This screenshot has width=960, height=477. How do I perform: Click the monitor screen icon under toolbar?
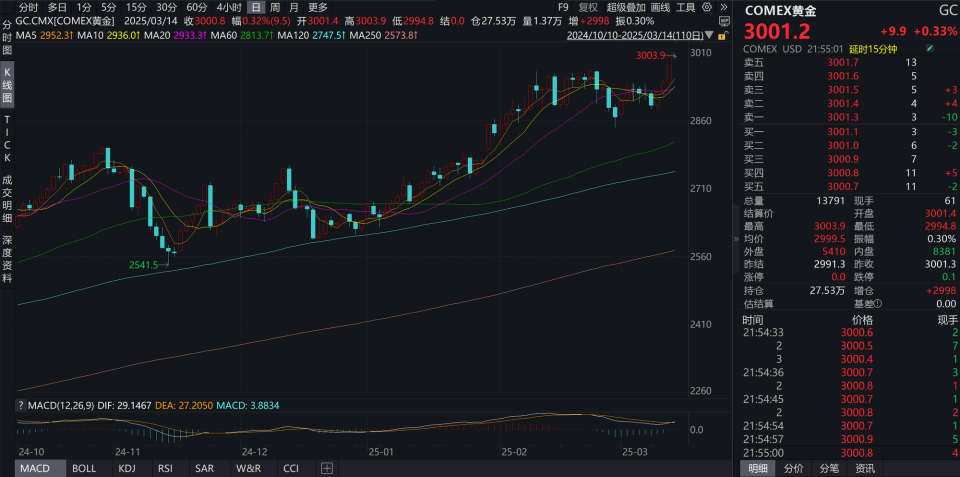(x=723, y=20)
